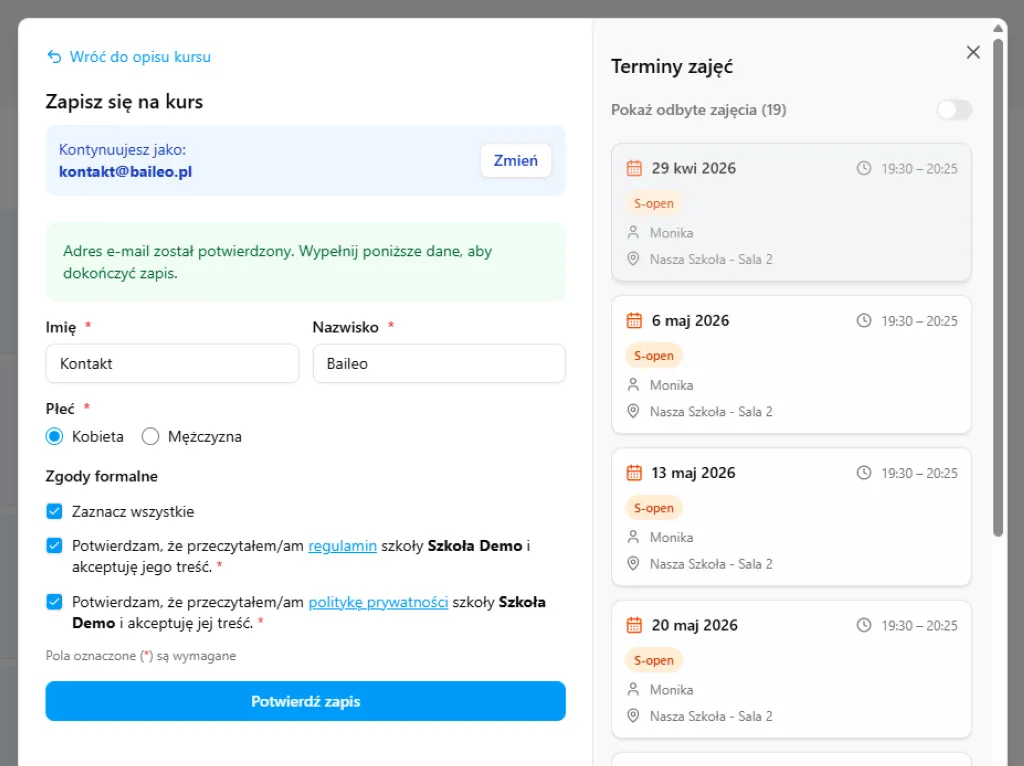Click clock icon on 13 maj 2026 card

[864, 472]
